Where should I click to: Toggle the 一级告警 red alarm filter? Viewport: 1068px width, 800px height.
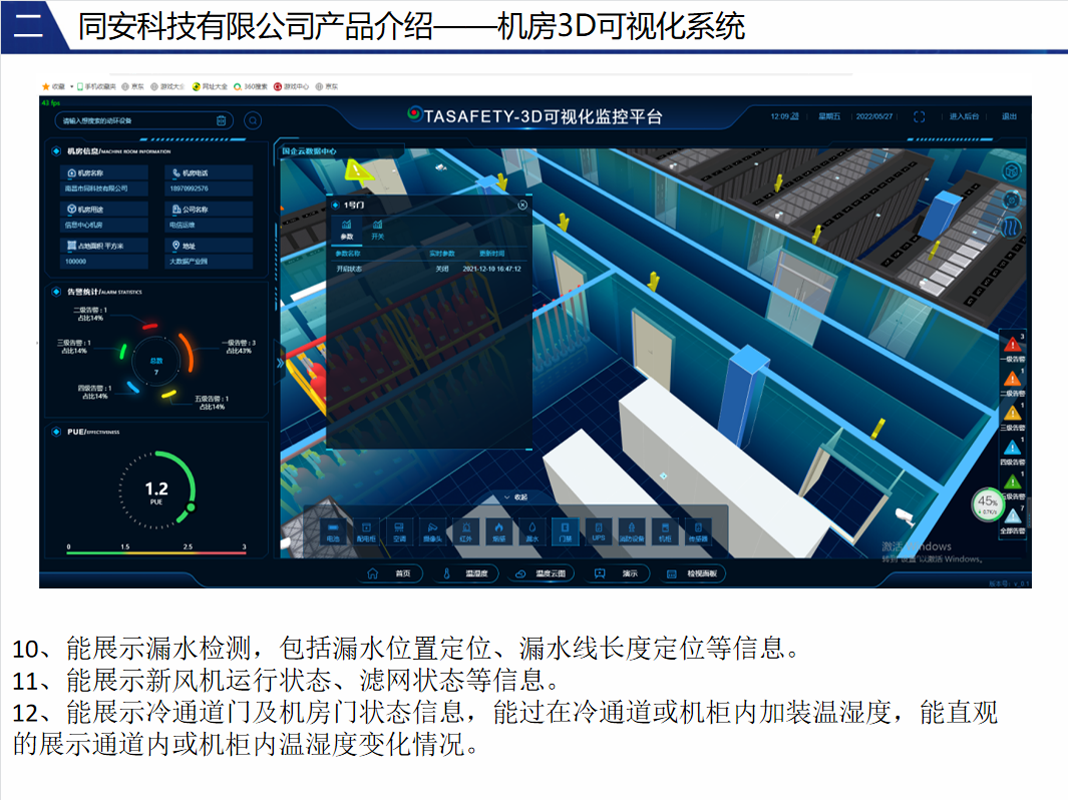coord(1012,345)
